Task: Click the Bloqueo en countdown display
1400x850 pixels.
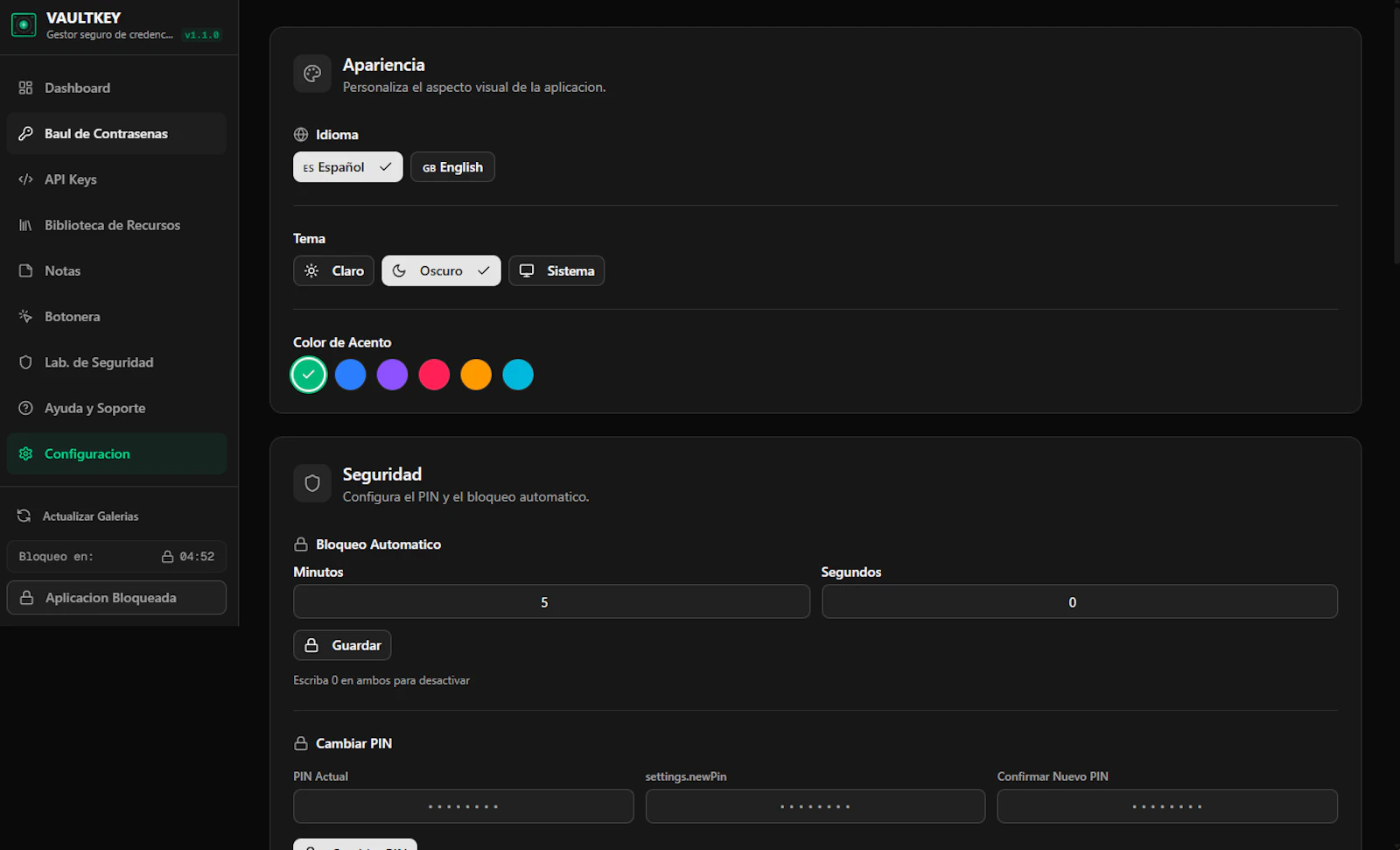Action: 116,557
